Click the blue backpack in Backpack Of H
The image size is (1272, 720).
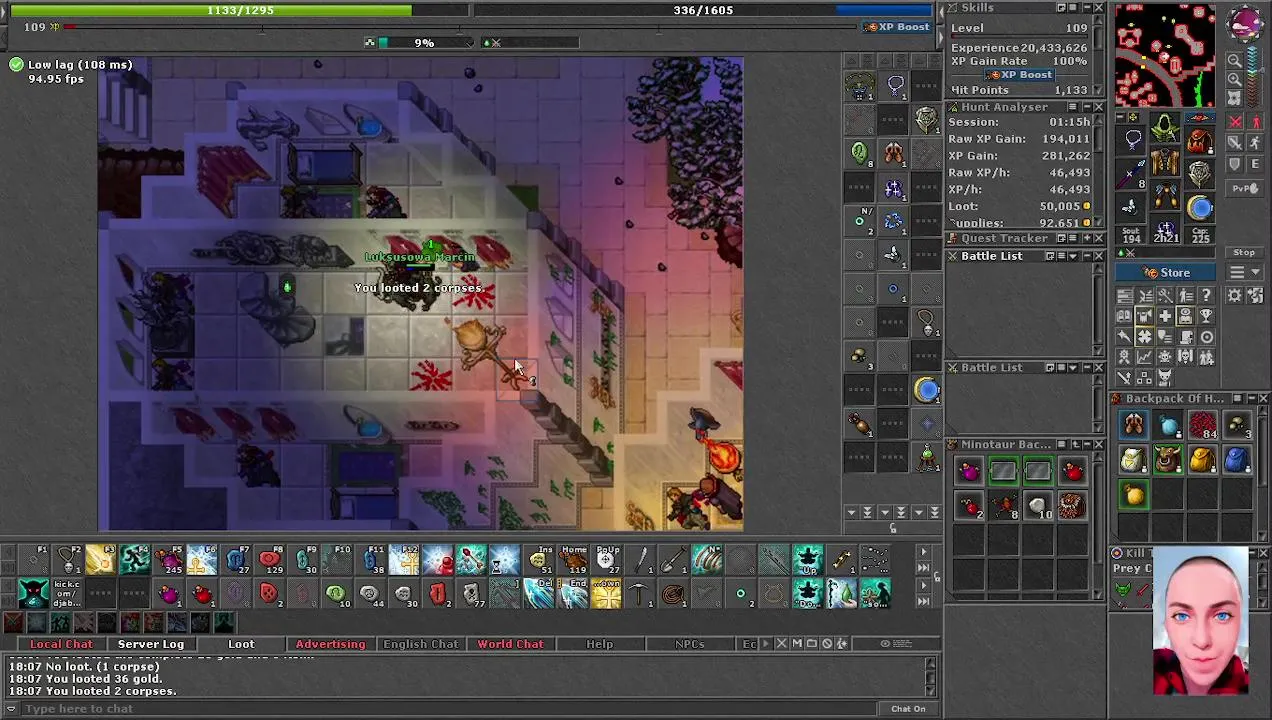[1236, 459]
